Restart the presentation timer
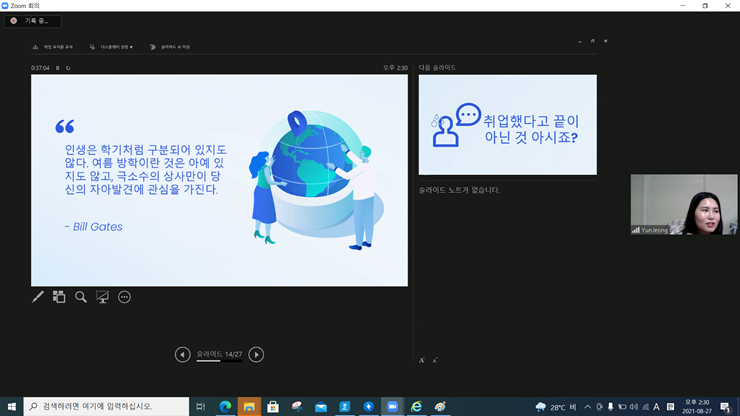The width and height of the screenshot is (740, 416). pyautogui.click(x=68, y=68)
